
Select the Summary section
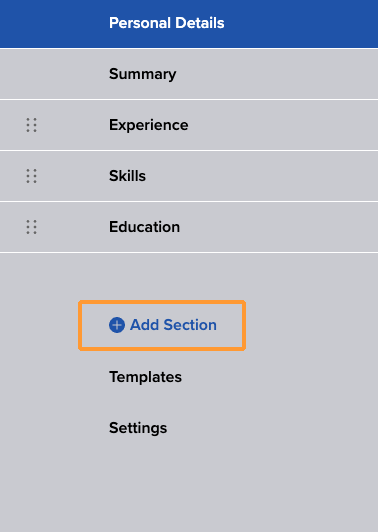[189, 74]
